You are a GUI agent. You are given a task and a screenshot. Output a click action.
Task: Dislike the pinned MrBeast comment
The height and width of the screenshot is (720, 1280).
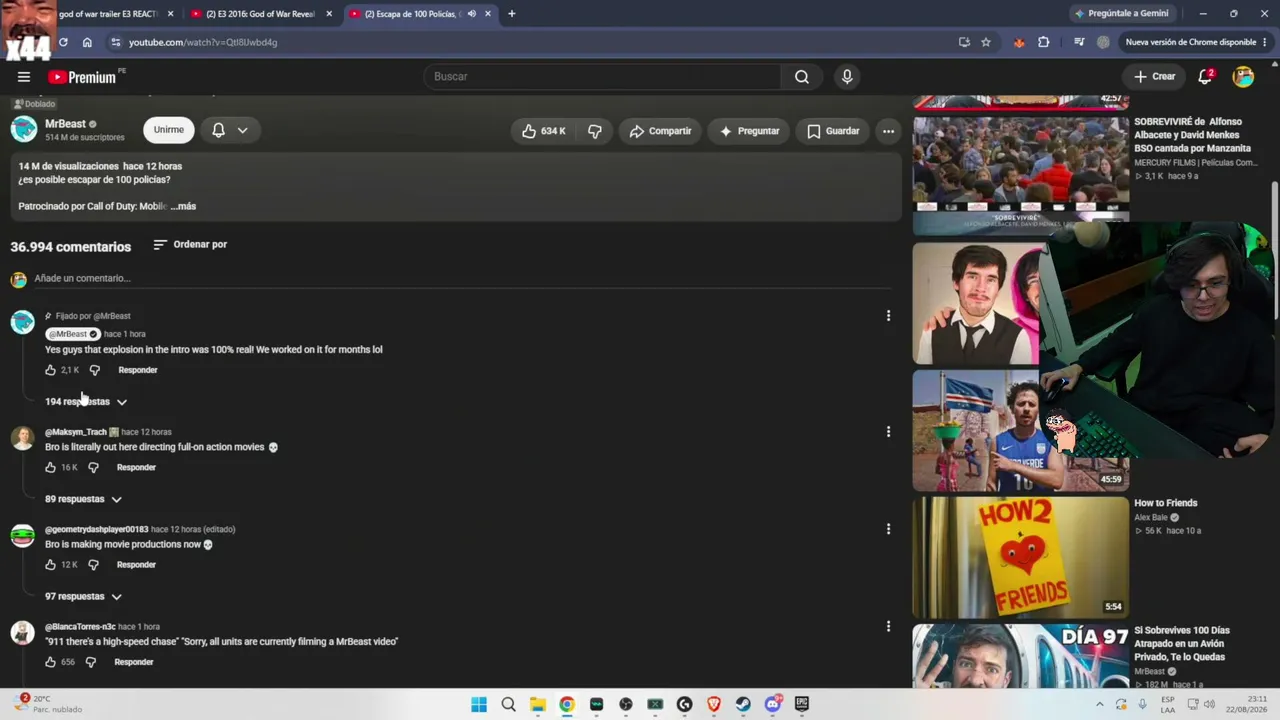click(x=95, y=370)
